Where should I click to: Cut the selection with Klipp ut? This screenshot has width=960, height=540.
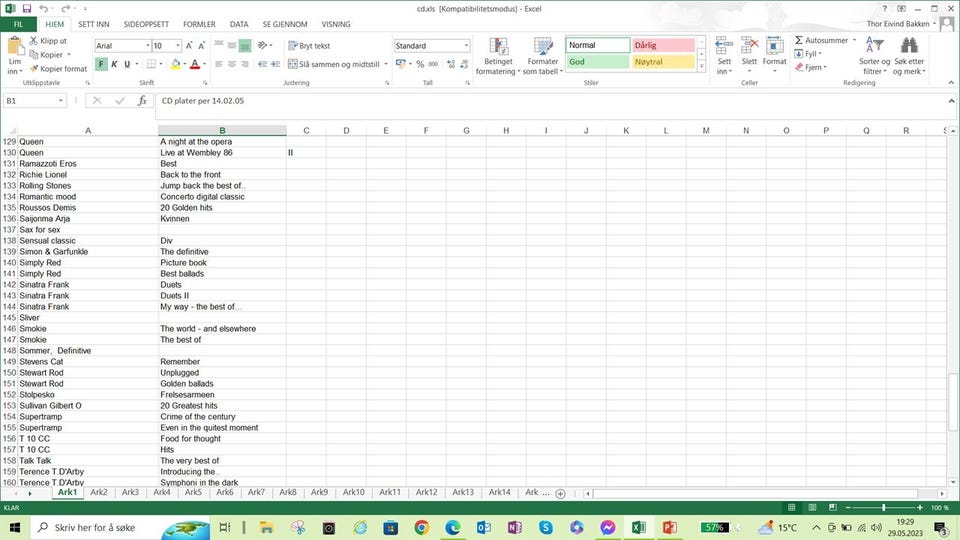tap(48, 40)
